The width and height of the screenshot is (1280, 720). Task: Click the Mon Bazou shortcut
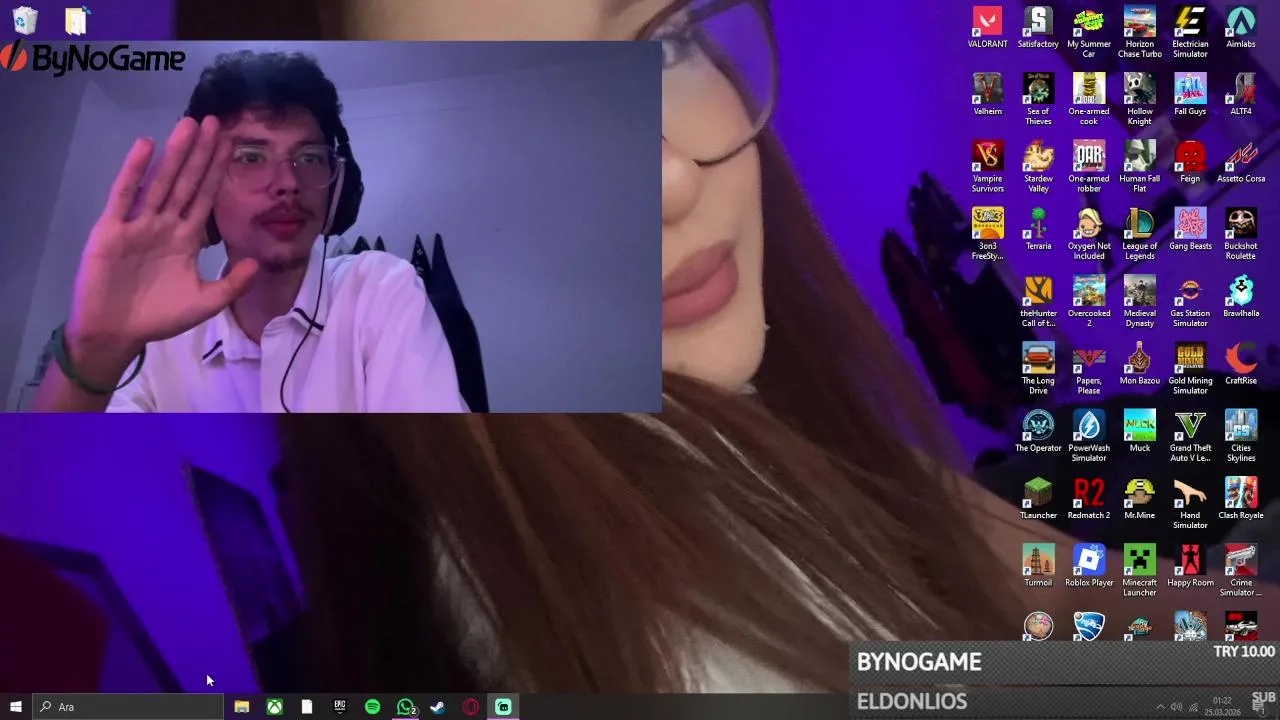(x=1139, y=362)
